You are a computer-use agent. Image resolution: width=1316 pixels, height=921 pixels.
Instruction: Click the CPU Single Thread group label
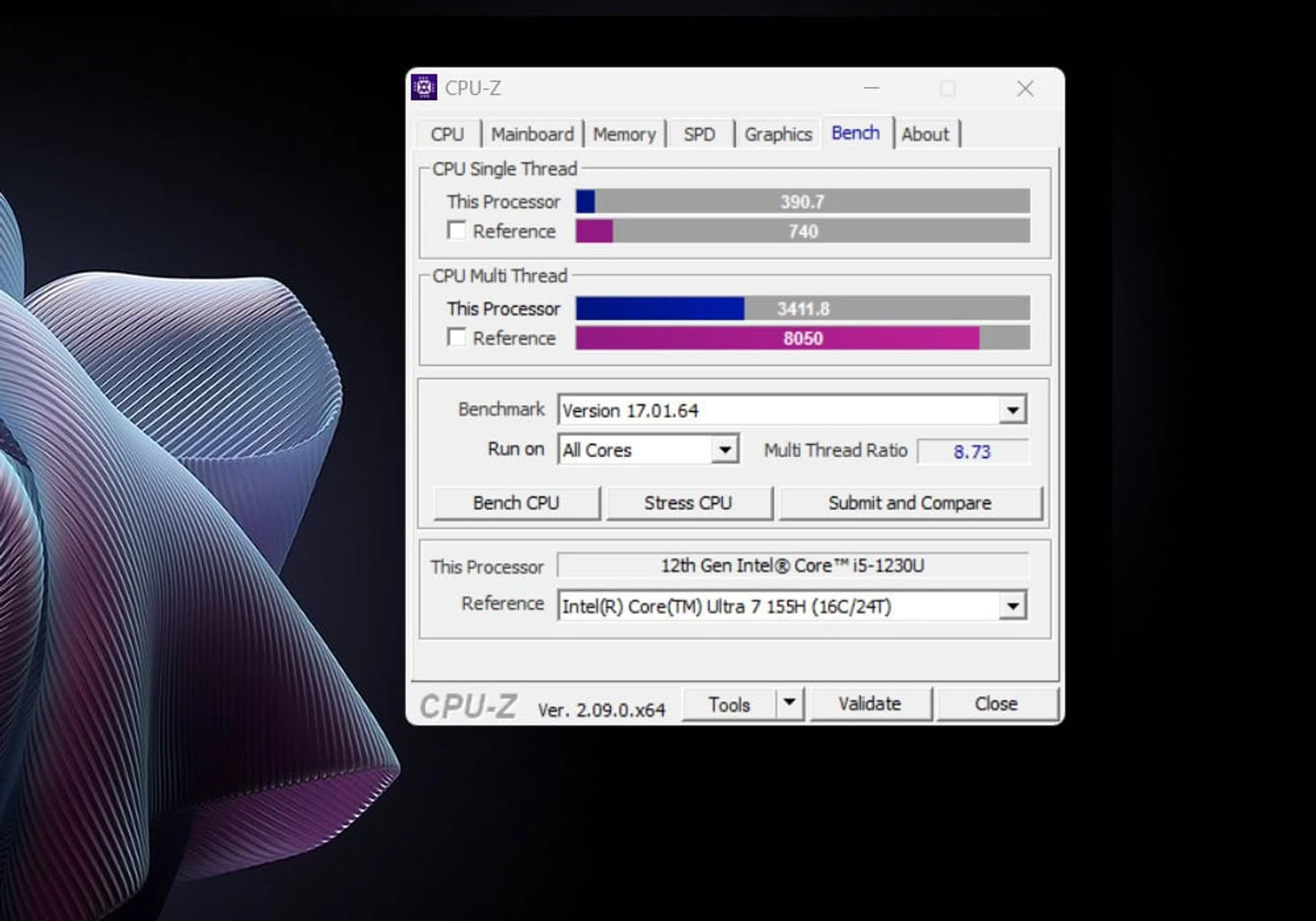point(504,169)
